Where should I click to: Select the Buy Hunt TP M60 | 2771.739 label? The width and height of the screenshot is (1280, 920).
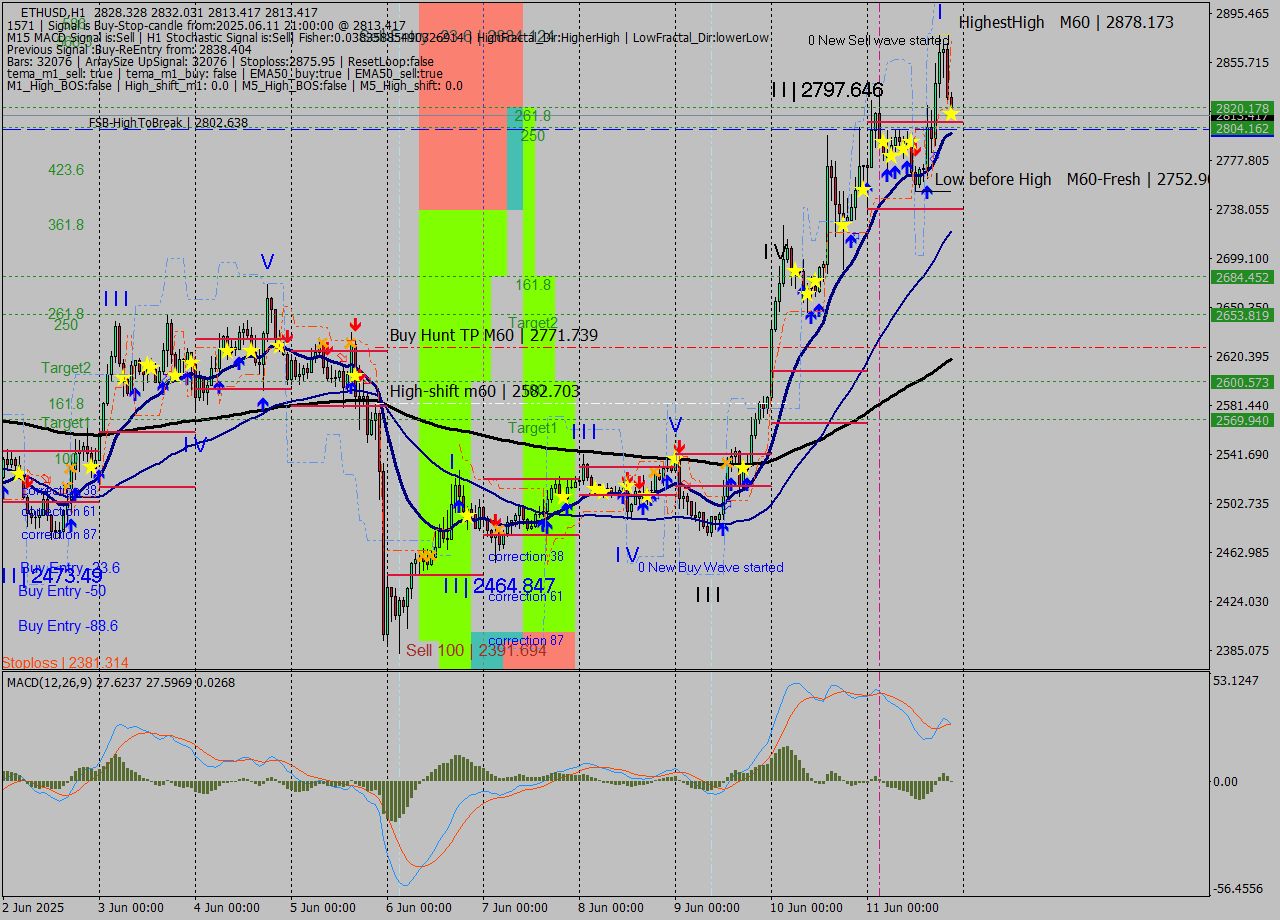coord(492,336)
